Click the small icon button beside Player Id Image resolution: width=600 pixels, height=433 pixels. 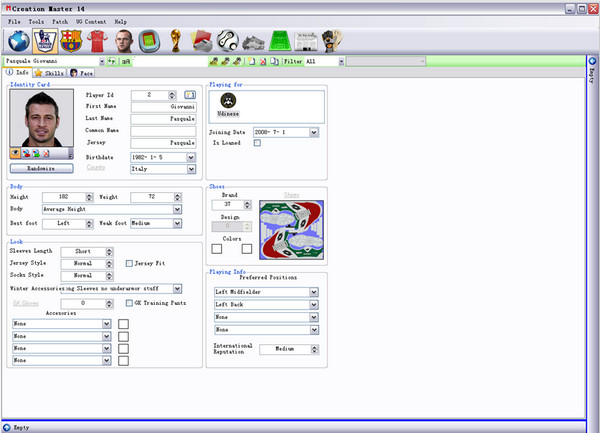click(190, 94)
